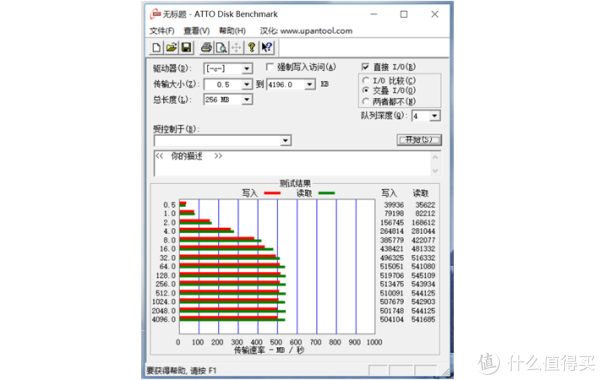Expand the 驱动器 drive dropdown
The image size is (600, 380).
click(247, 69)
